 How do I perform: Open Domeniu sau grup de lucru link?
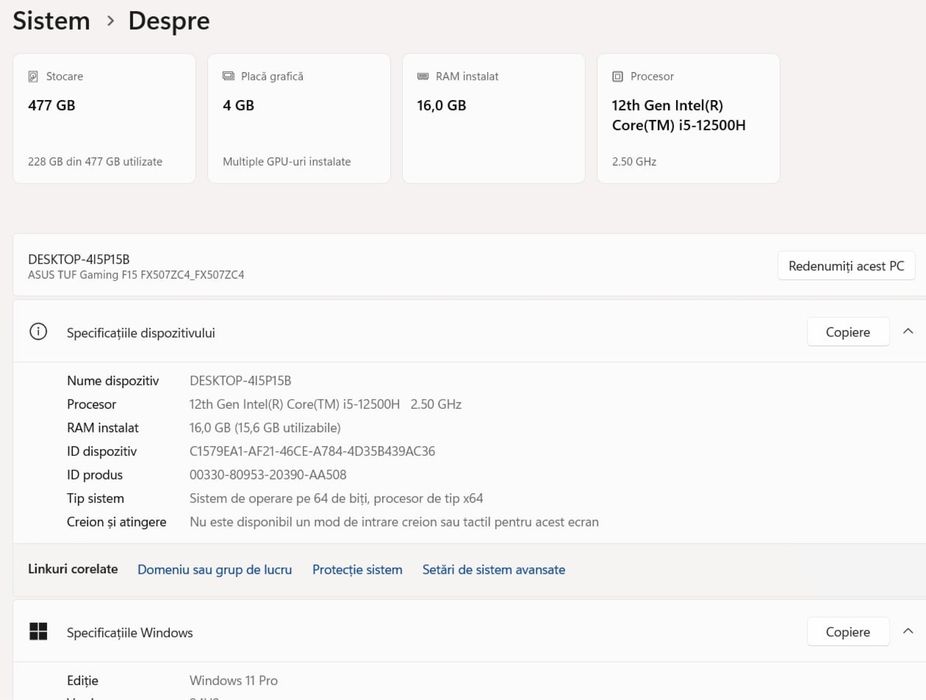point(214,569)
